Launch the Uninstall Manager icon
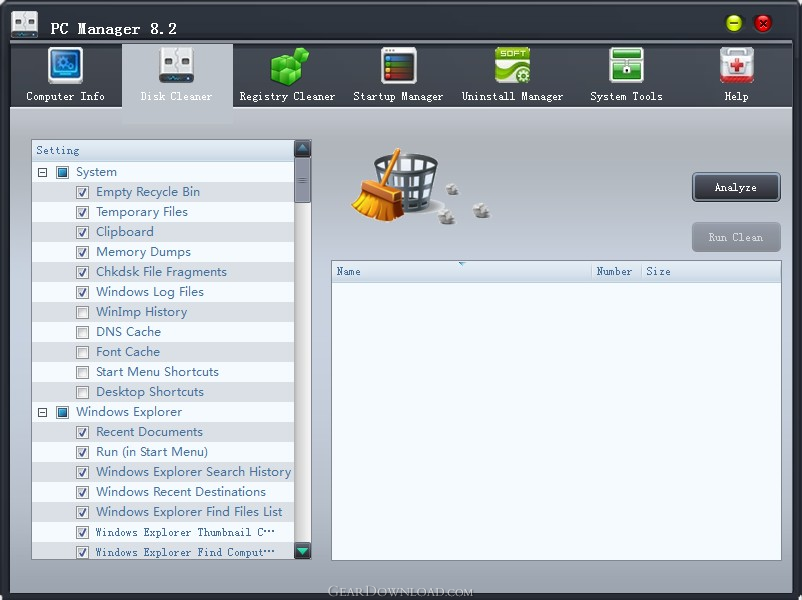Viewport: 802px width, 600px height. click(513, 65)
